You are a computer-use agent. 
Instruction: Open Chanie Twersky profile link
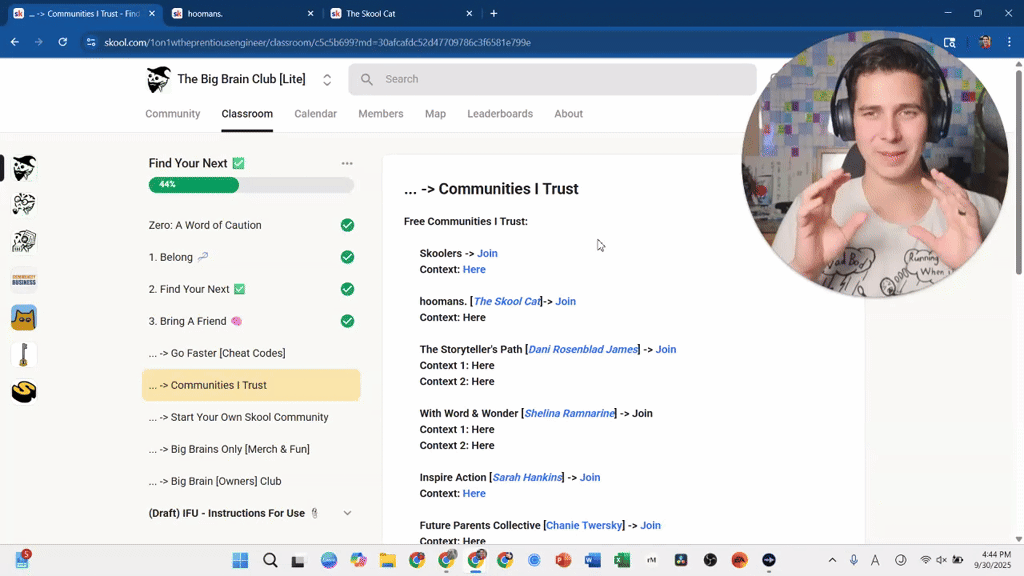[584, 526]
